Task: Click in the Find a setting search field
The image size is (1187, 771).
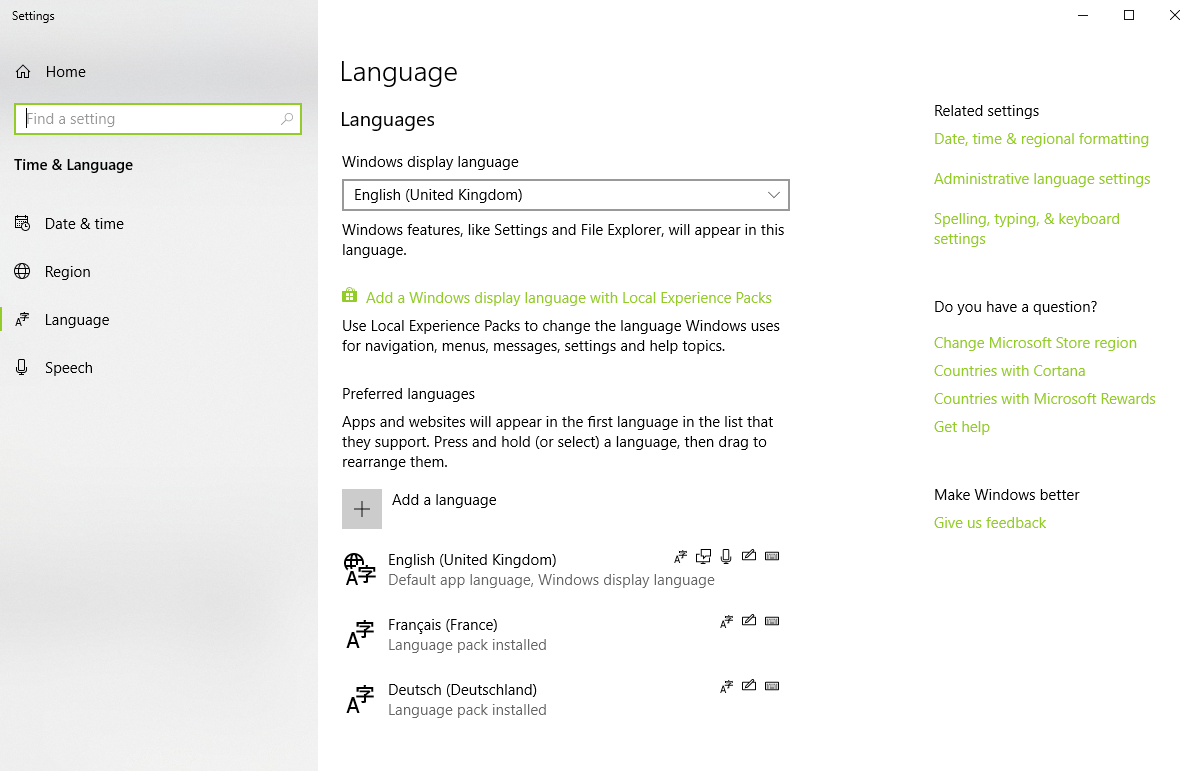Action: click(157, 119)
